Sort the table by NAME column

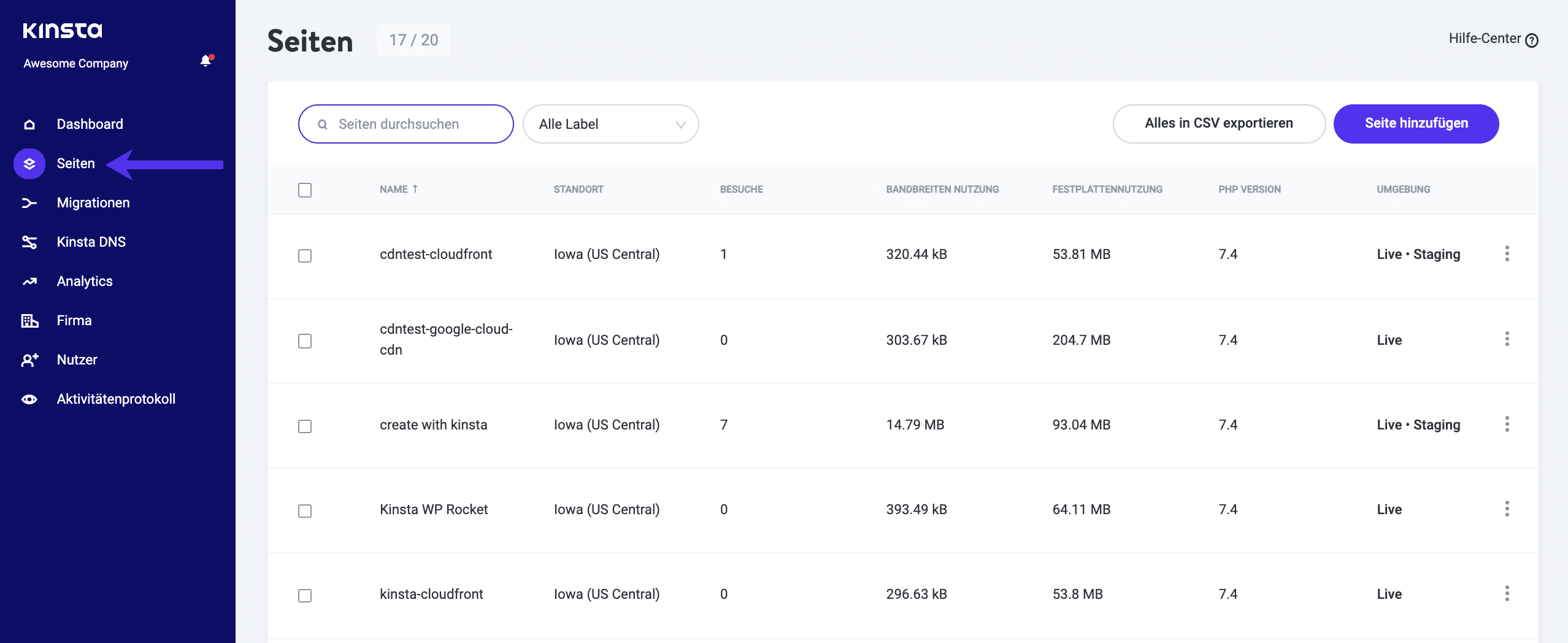[x=399, y=189]
